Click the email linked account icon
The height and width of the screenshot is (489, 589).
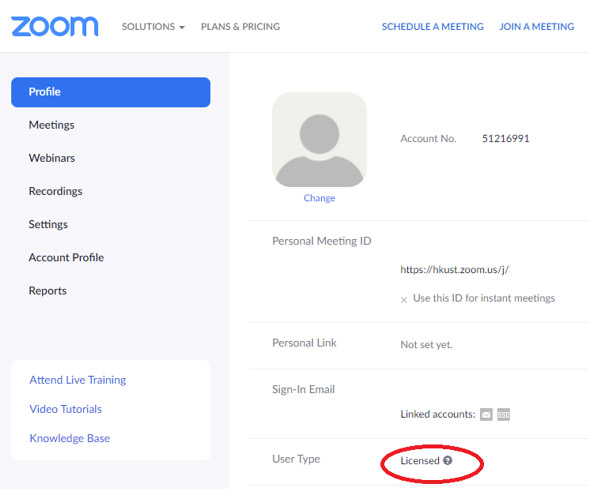point(486,414)
